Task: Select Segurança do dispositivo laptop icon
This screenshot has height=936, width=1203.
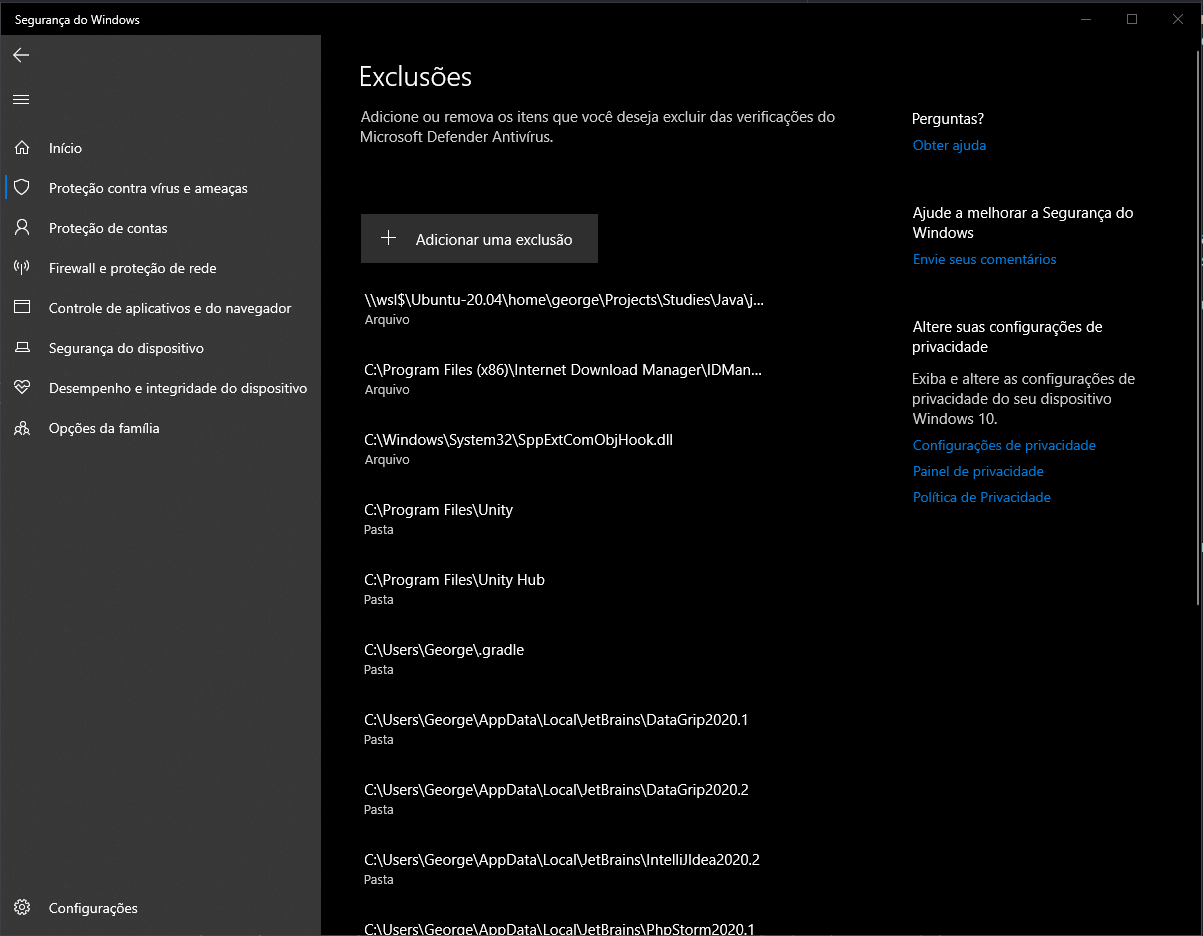Action: pyautogui.click(x=22, y=348)
